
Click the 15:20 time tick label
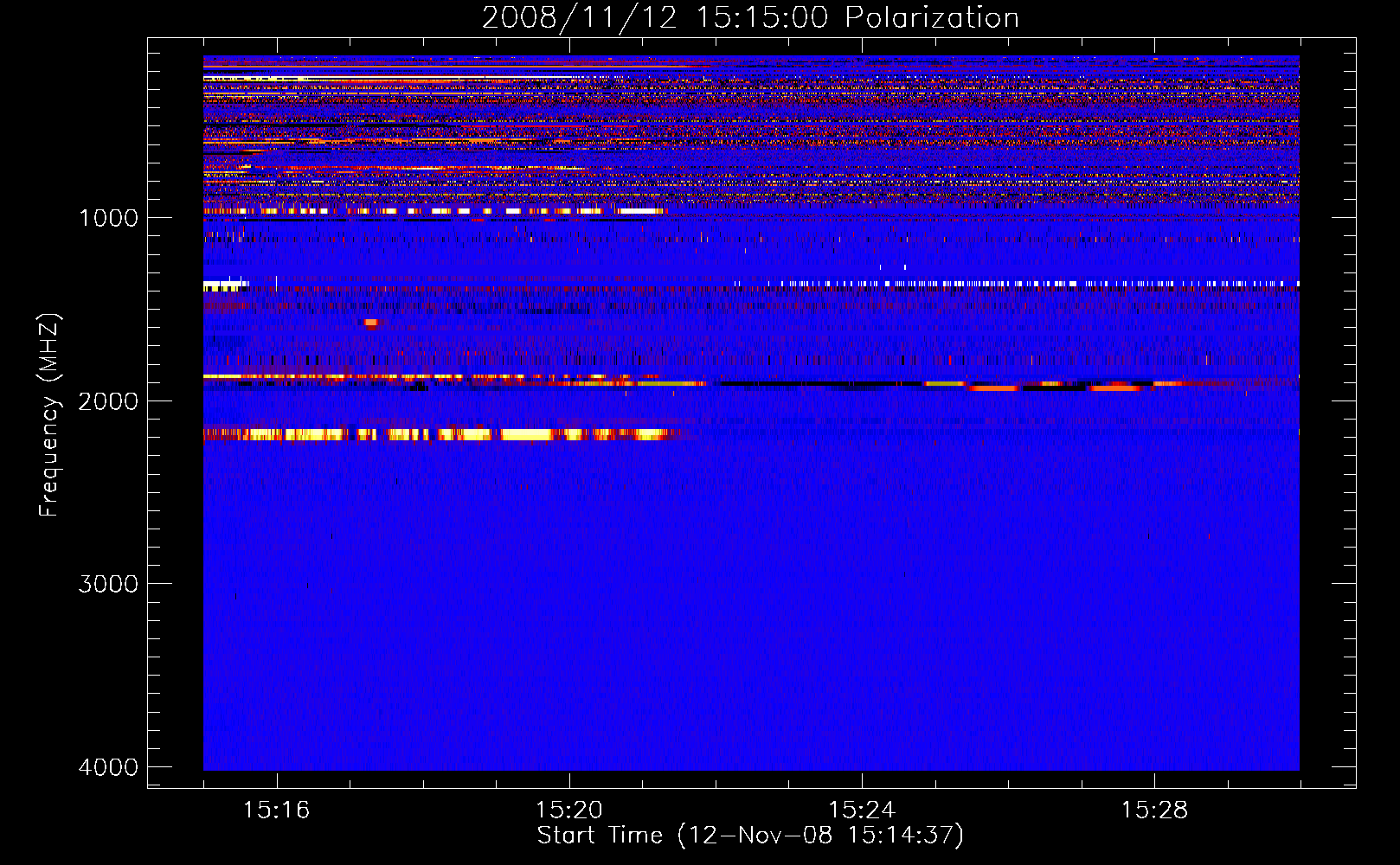tap(568, 811)
